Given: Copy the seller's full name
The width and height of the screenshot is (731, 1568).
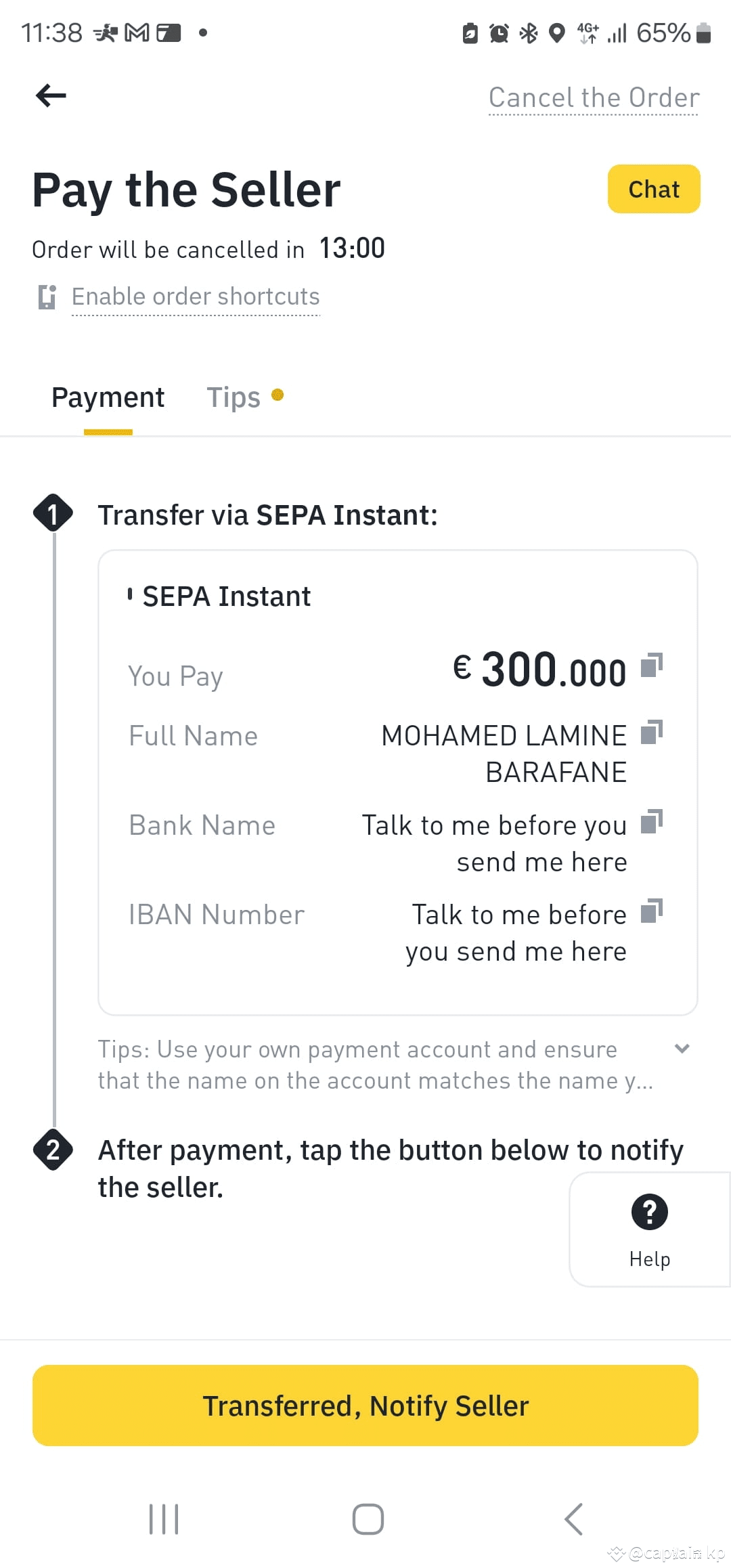Looking at the screenshot, I should (x=651, y=732).
